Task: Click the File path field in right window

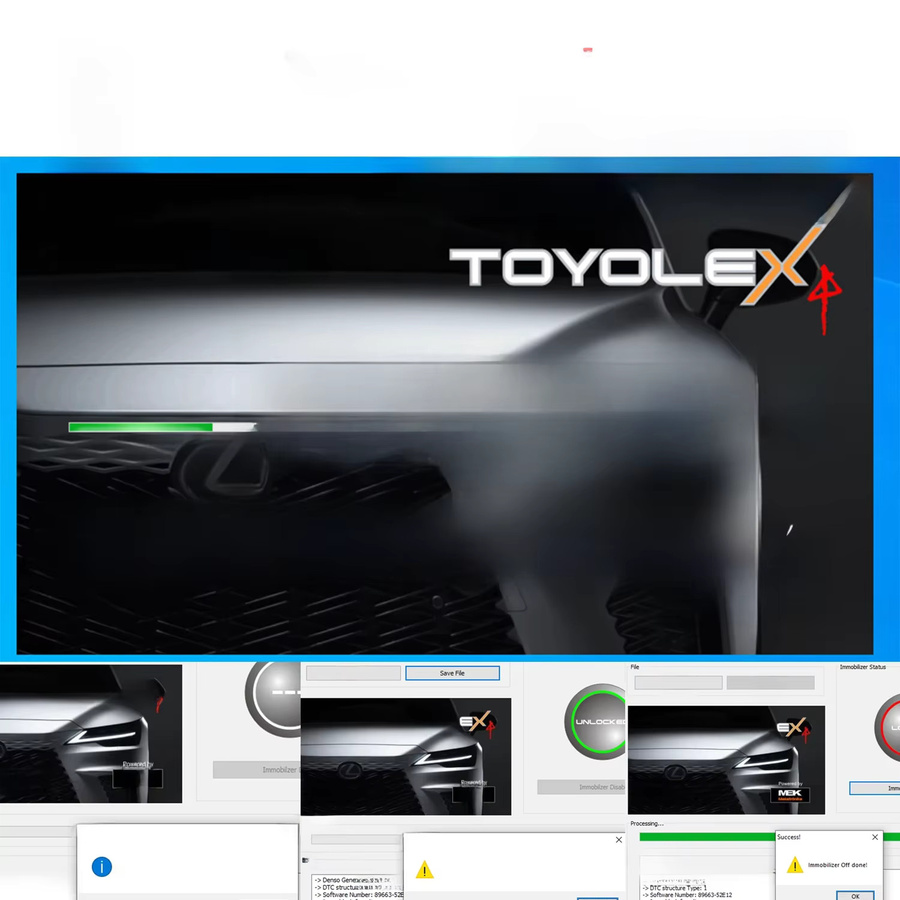Action: [x=678, y=682]
